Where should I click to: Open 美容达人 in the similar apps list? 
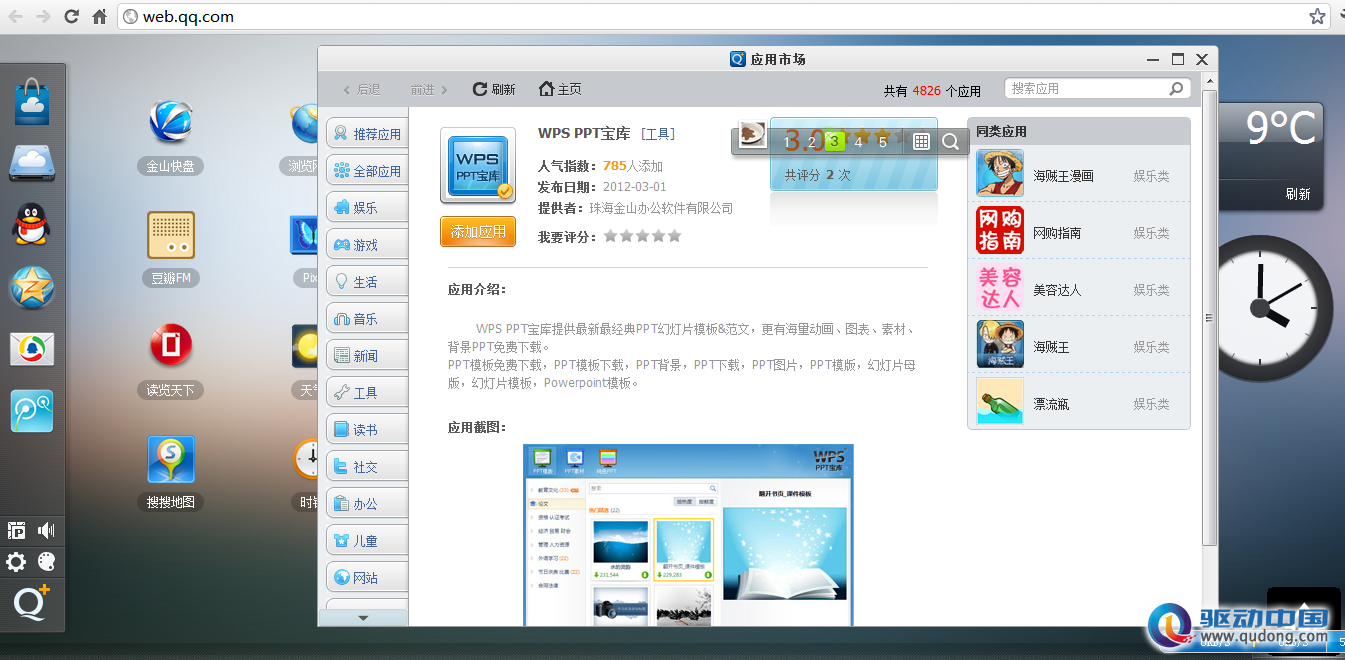click(x=1079, y=289)
